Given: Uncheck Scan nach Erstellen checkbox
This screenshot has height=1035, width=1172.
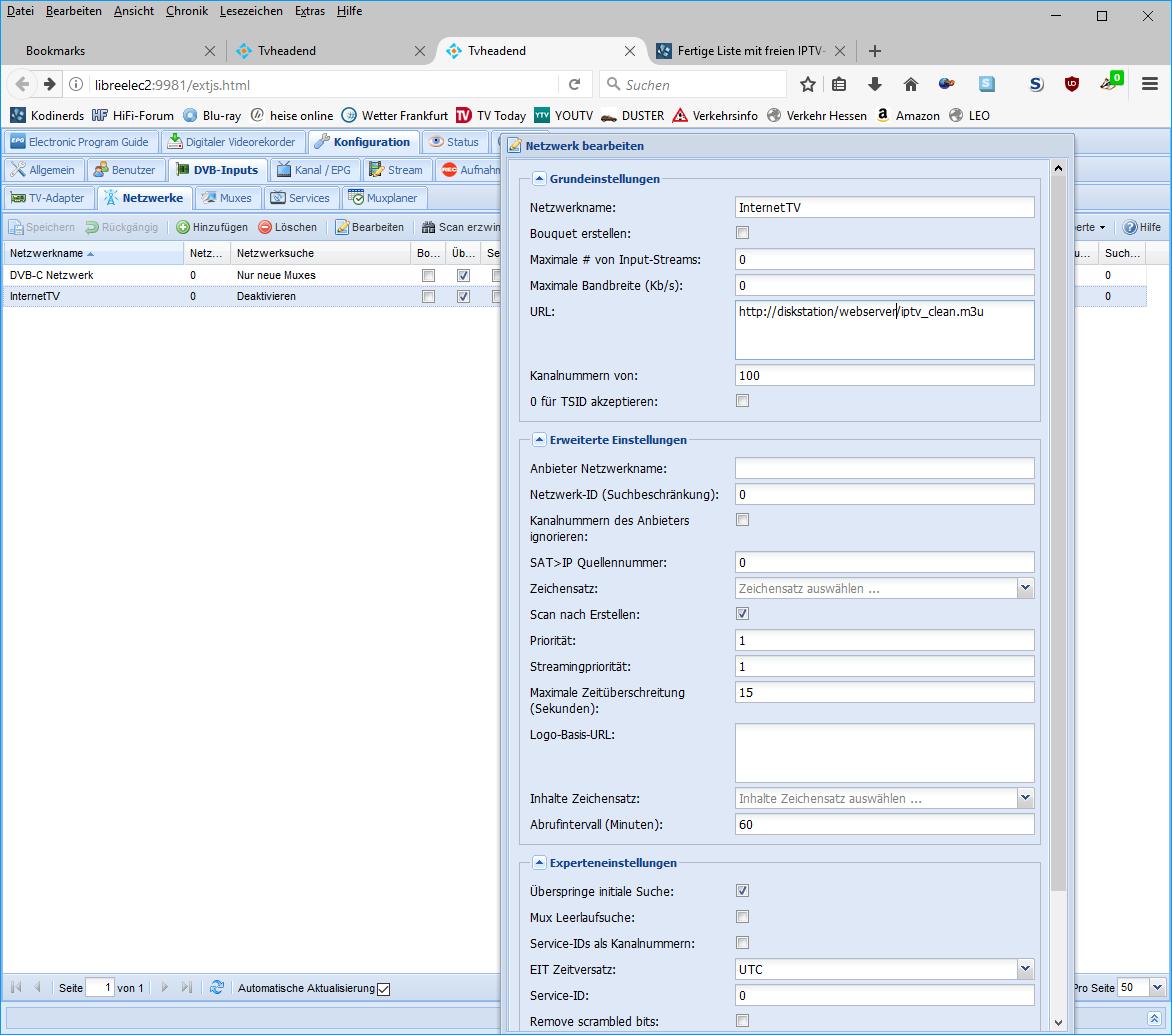Looking at the screenshot, I should coord(742,614).
